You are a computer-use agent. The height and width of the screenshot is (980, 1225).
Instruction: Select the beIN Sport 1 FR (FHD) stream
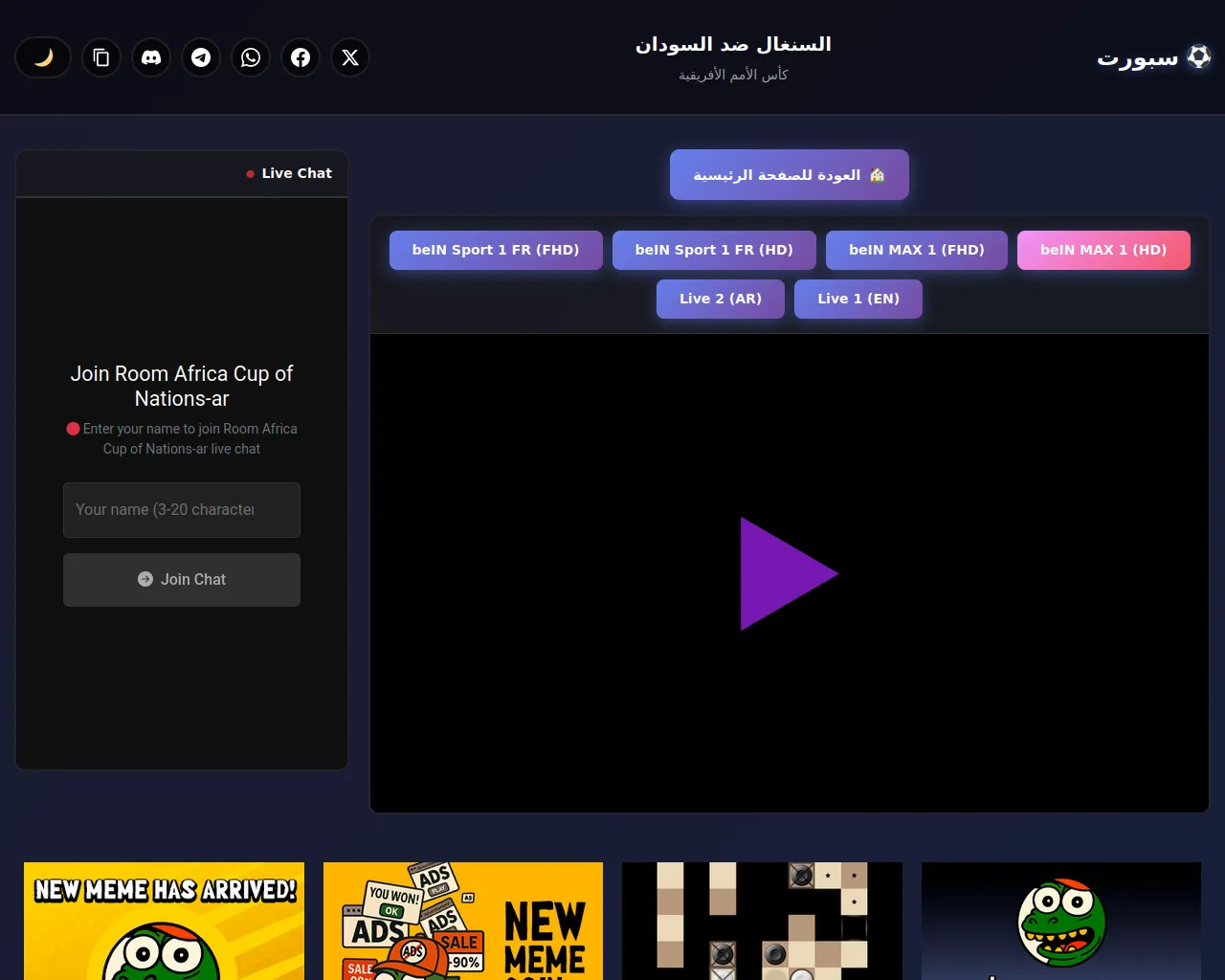pyautogui.click(x=496, y=250)
